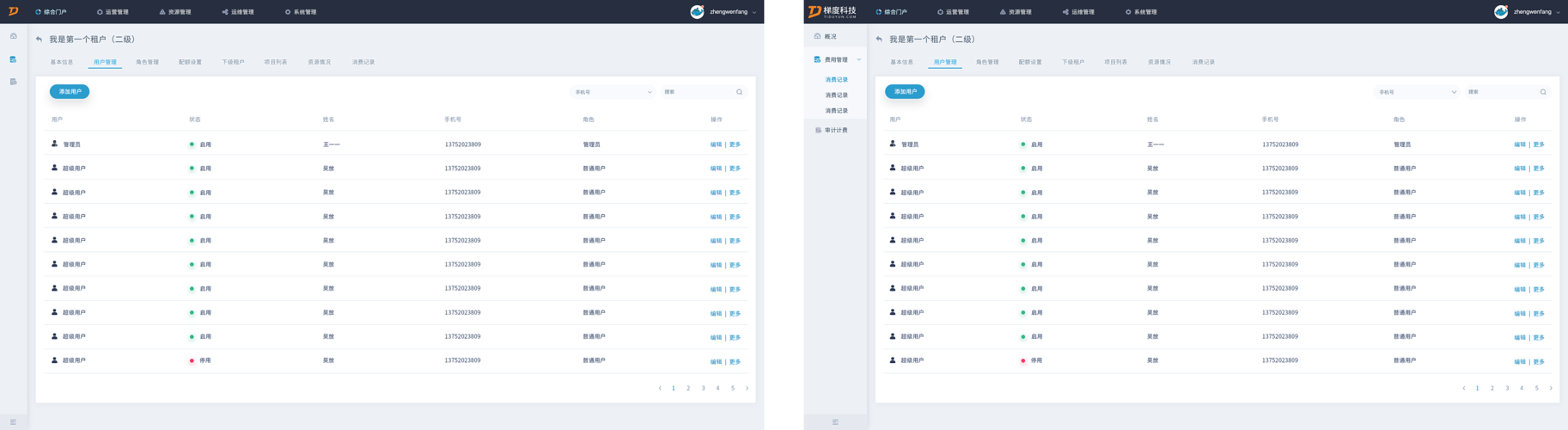Open 运营管理 in the collapsed-sidebar view
Viewport: 1568px width, 430px height.
(113, 12)
